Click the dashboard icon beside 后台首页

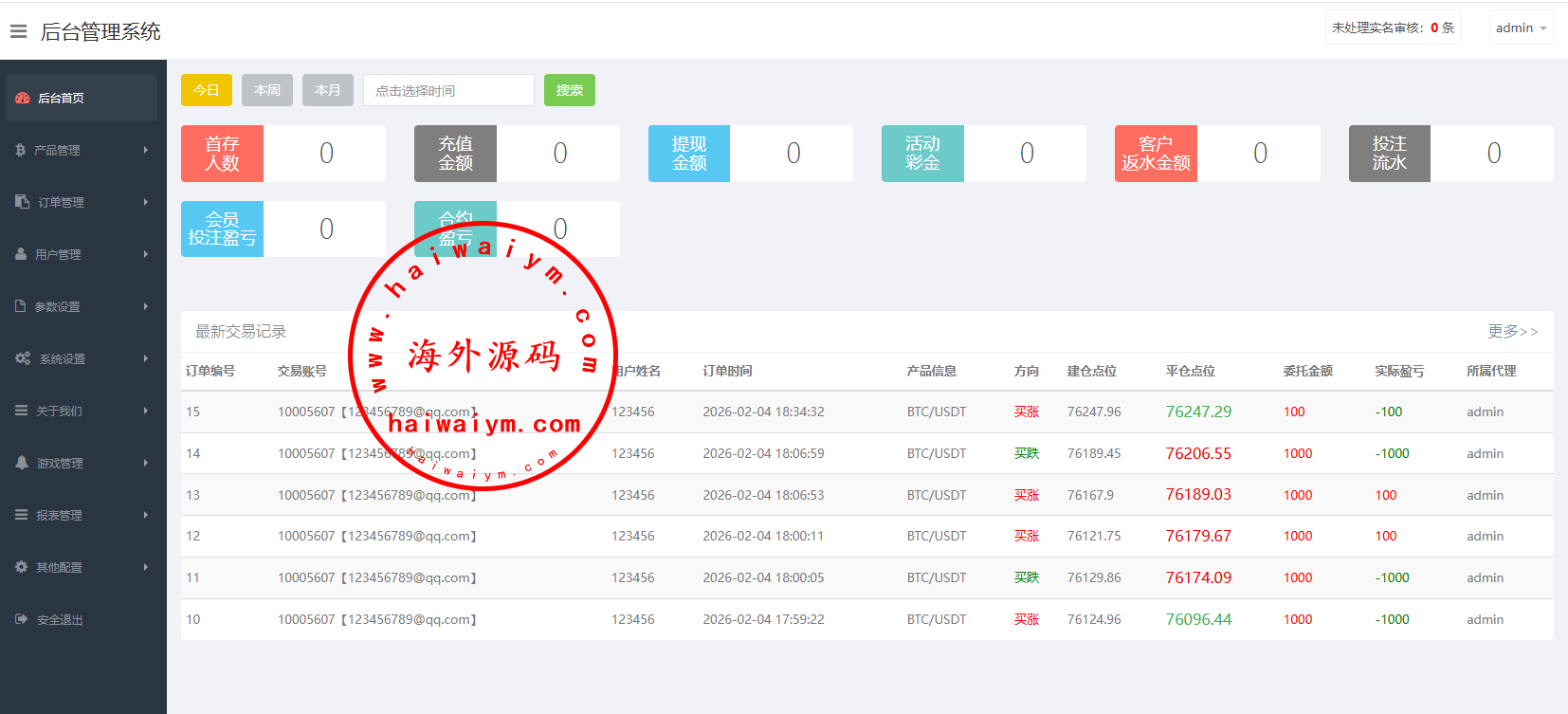23,98
